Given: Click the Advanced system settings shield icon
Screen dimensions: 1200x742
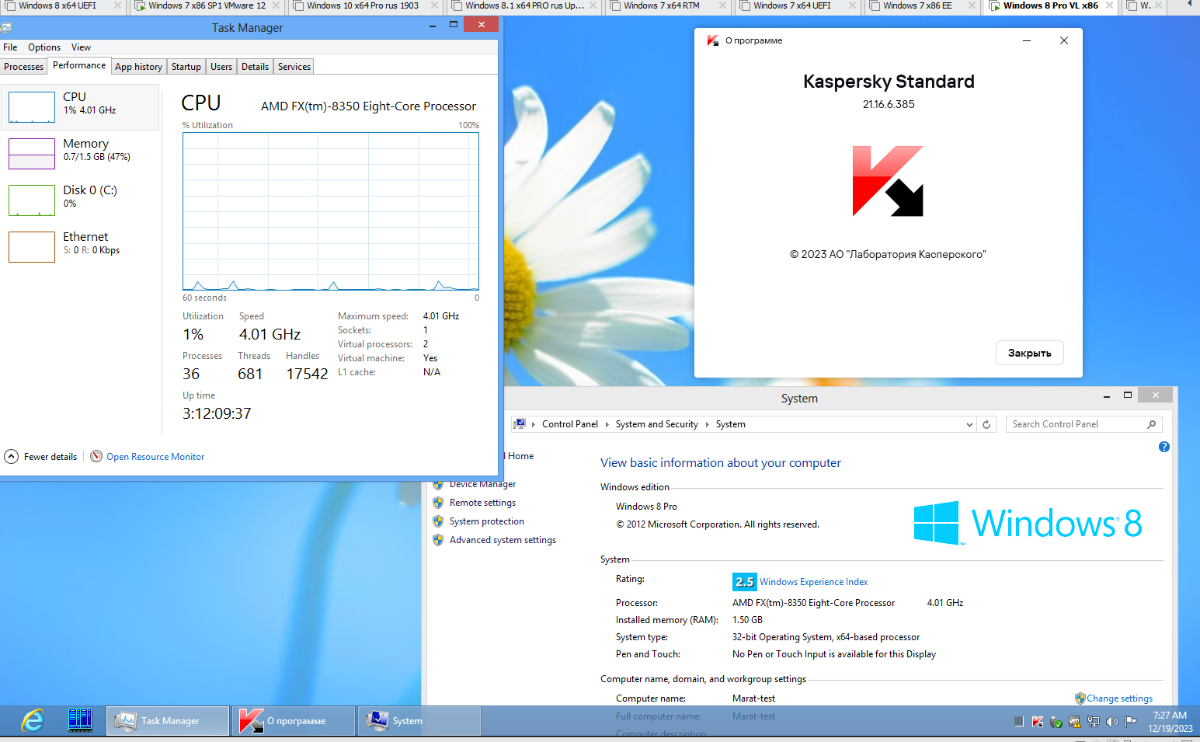Looking at the screenshot, I should pyautogui.click(x=438, y=540).
